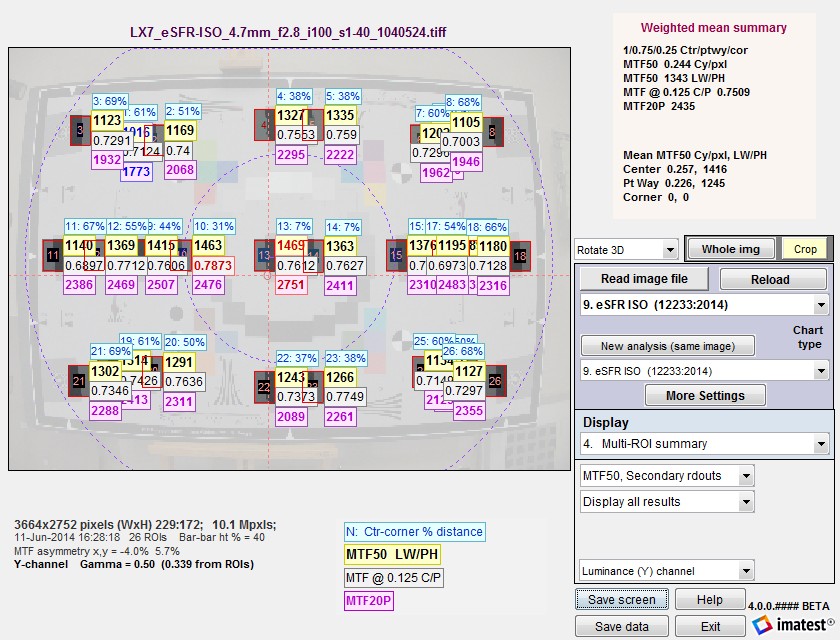
Task: Click ROI marker 11 on the chart
Action: coord(52,255)
